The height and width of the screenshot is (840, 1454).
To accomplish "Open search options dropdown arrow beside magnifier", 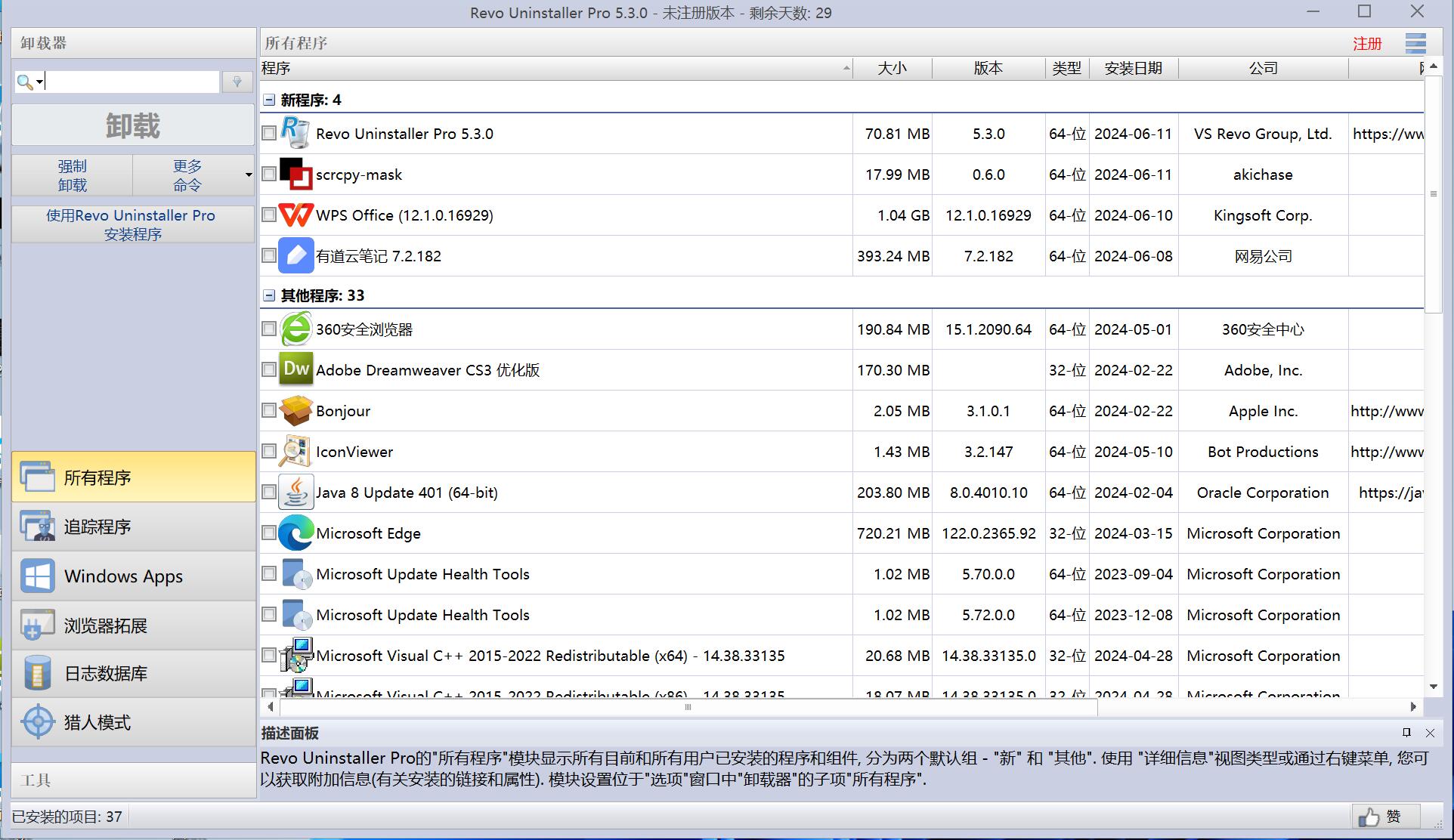I will click(39, 82).
